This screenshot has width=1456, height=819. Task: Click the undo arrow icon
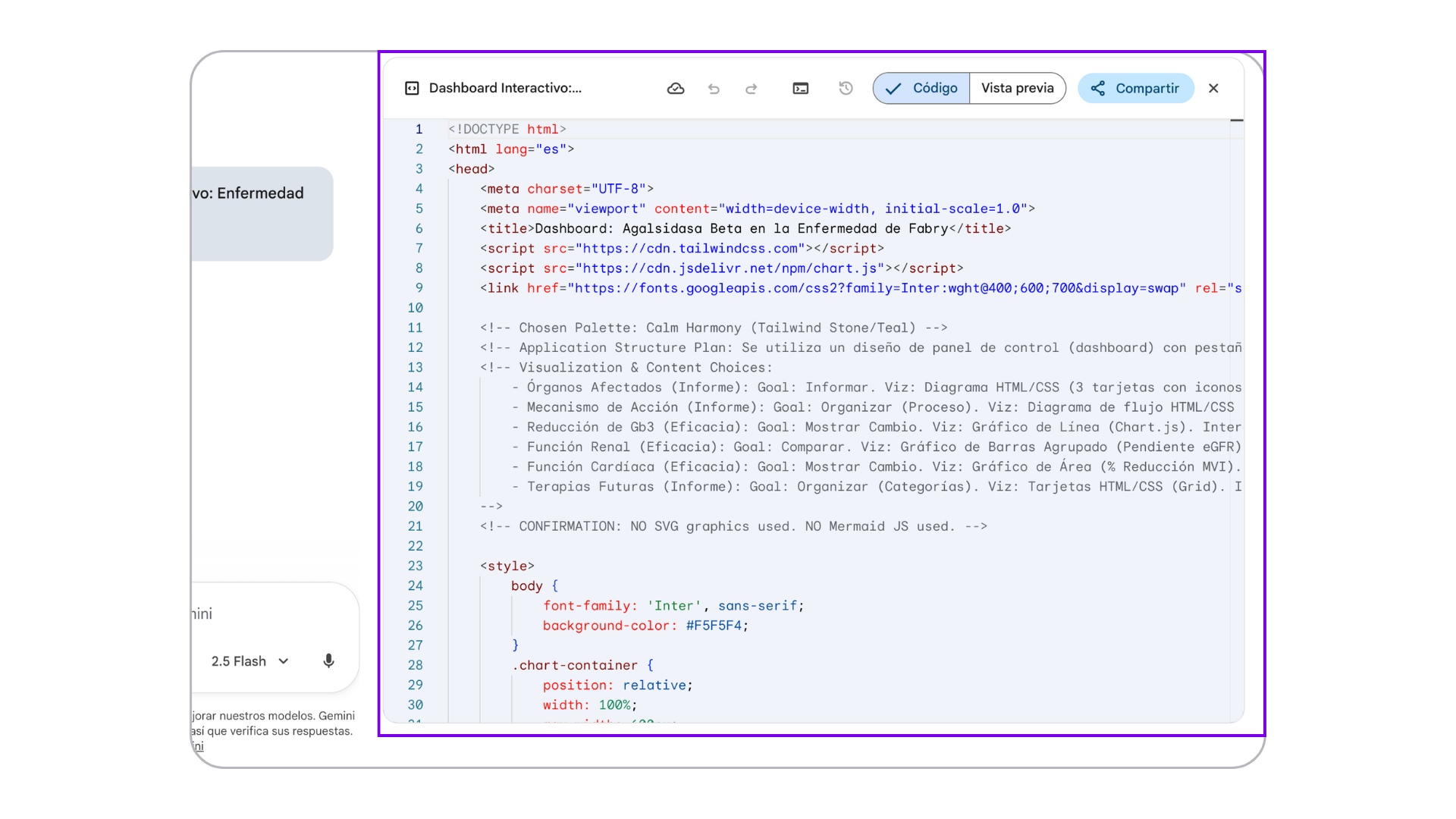click(714, 89)
